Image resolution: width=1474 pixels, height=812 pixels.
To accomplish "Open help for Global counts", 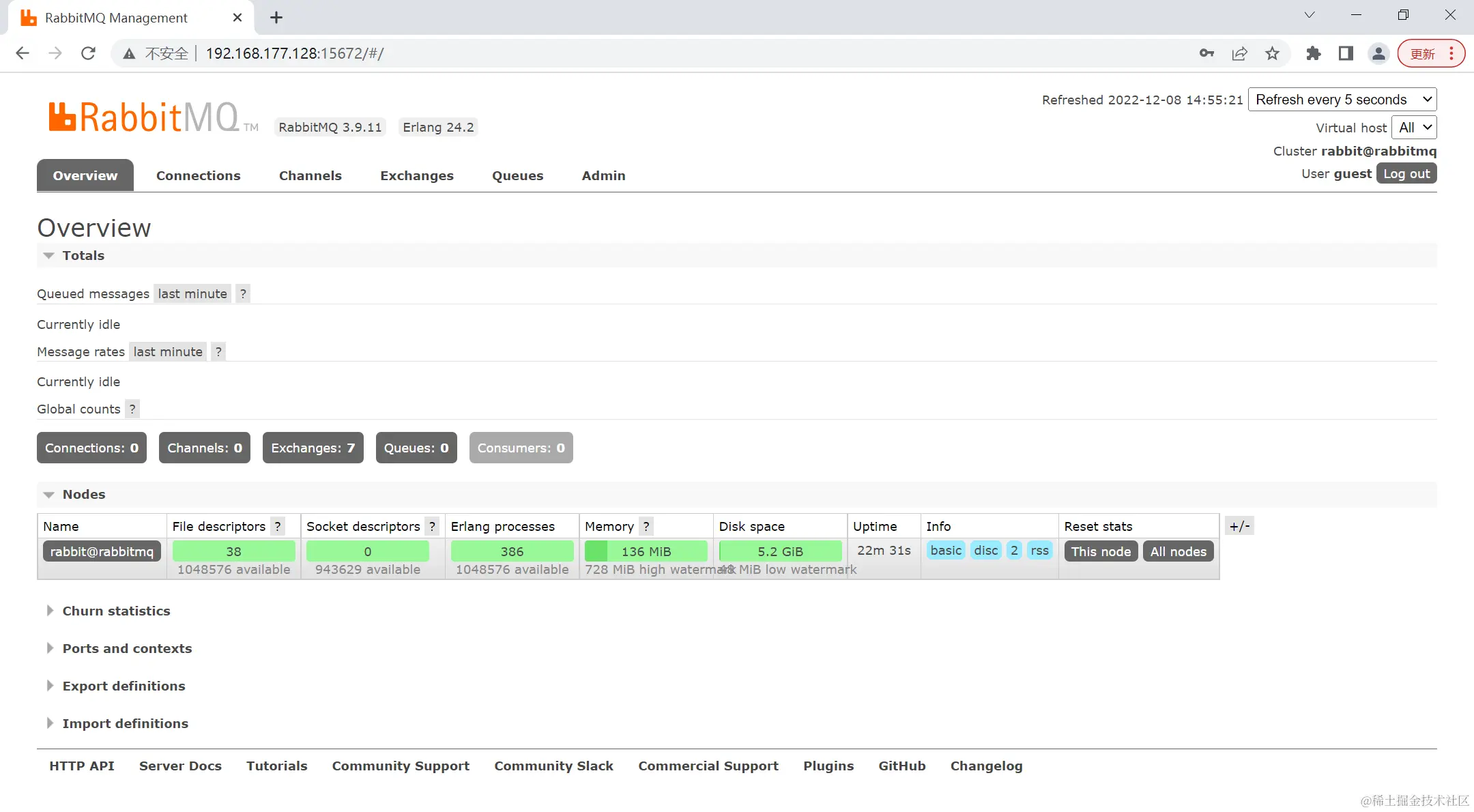I will click(x=132, y=409).
